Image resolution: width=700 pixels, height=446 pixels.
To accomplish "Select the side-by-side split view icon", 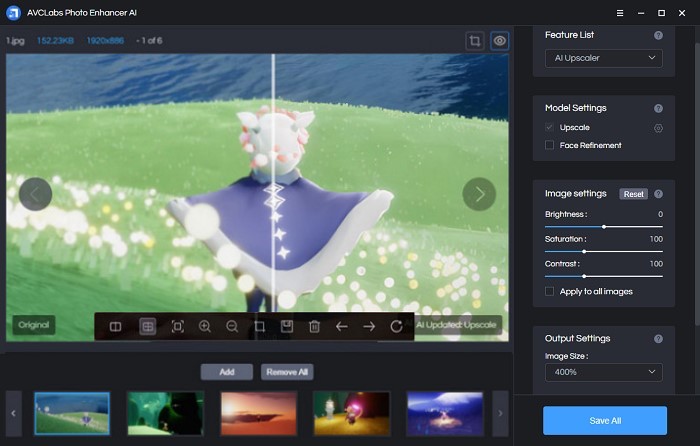I will (115, 327).
